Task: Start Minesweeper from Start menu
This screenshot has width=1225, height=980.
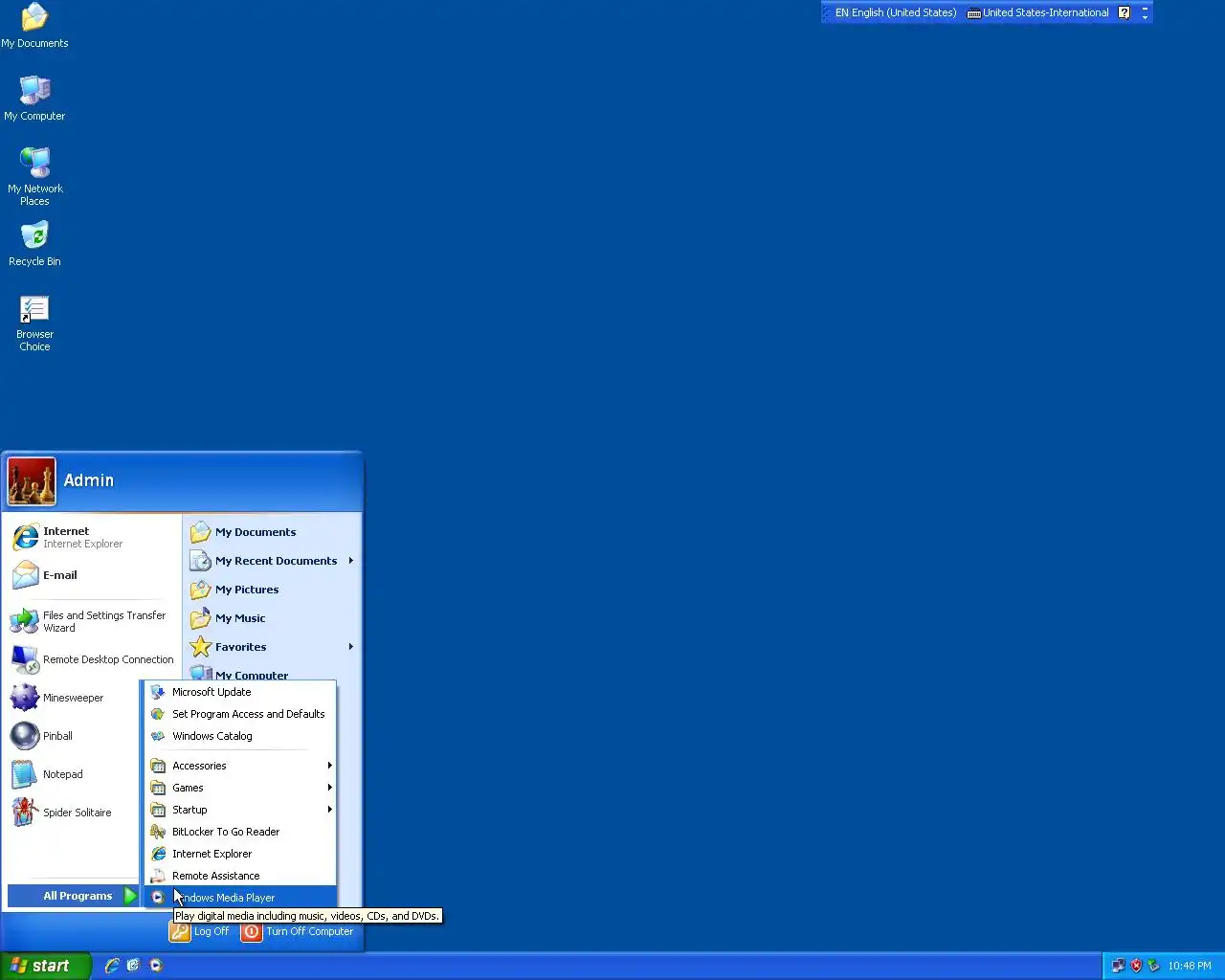Action: (x=73, y=698)
